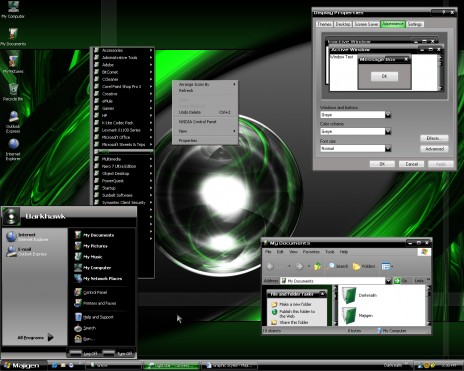Open the Tools menu in My Documents
Viewport: 464px width, 371px height.
(330, 252)
